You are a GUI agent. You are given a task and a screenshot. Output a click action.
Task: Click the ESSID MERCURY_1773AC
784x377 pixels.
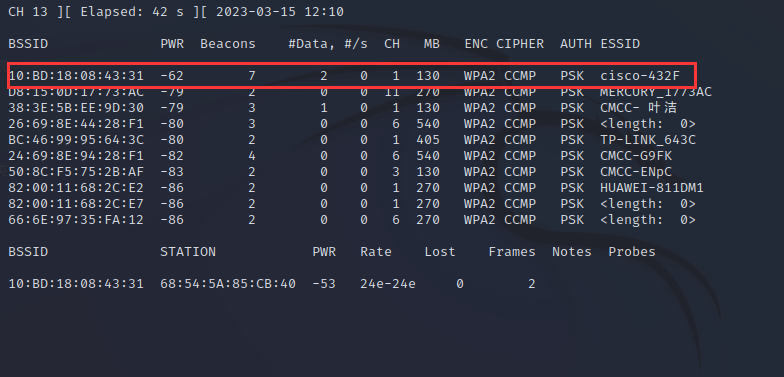click(656, 92)
